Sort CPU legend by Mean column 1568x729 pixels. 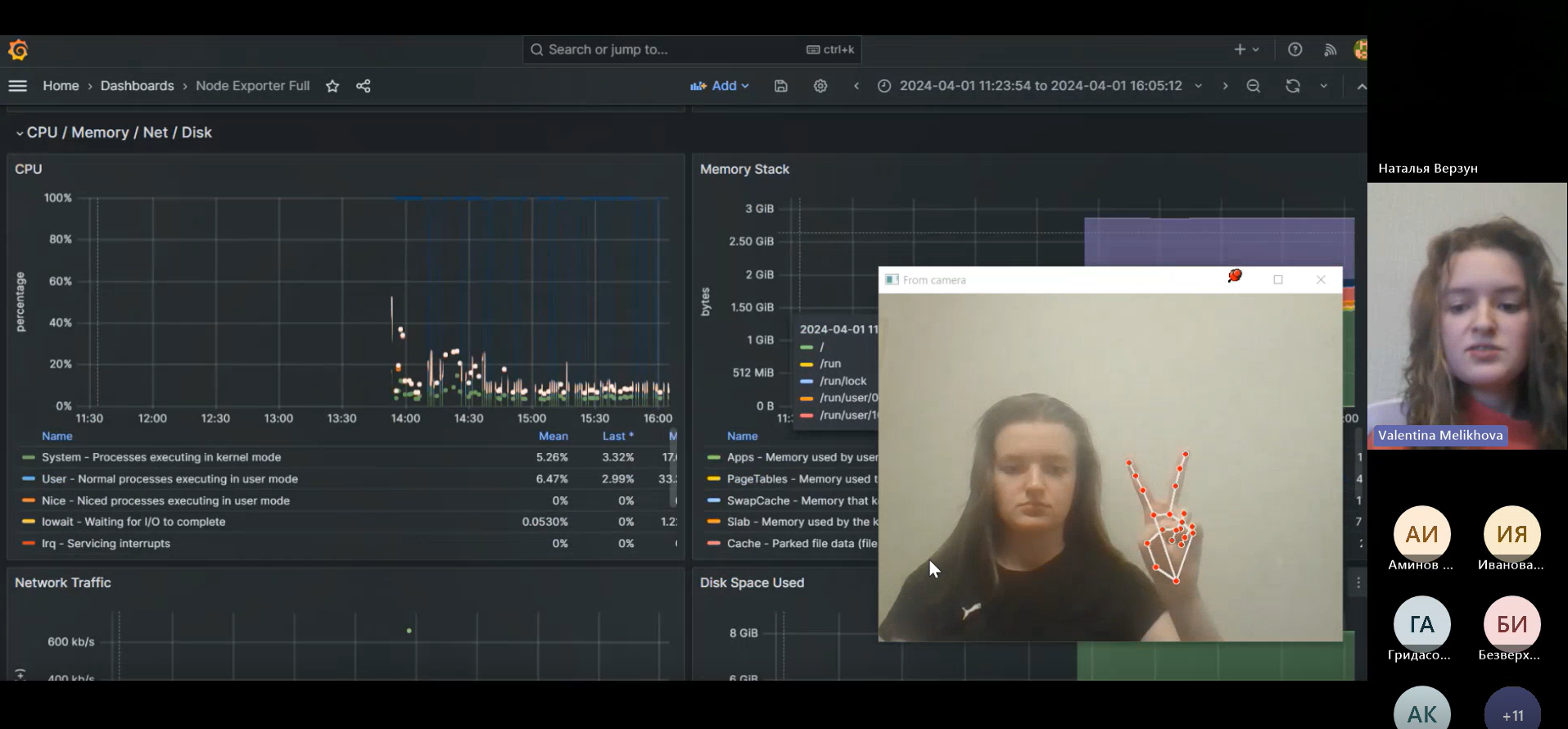pos(553,436)
